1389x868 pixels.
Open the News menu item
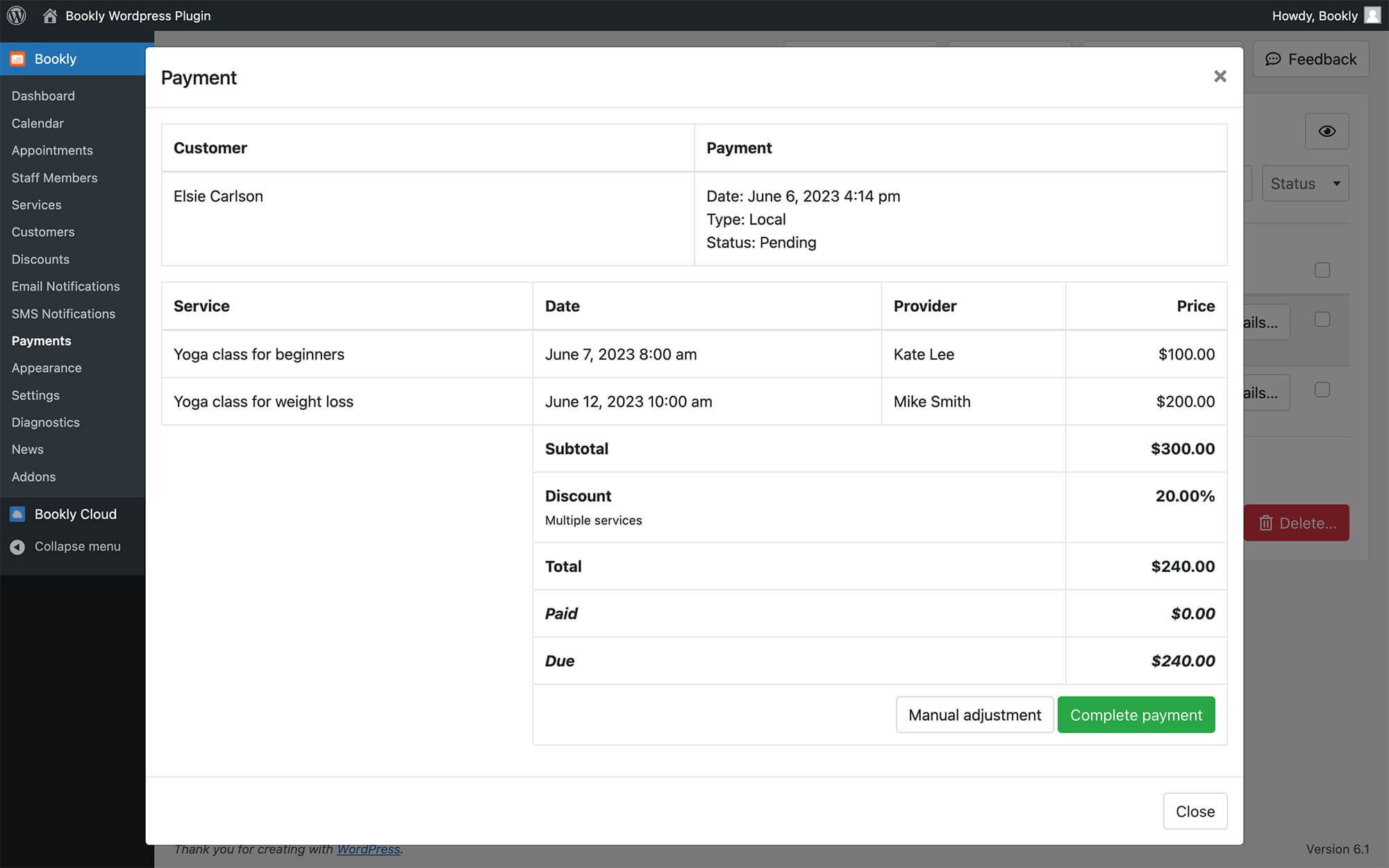(x=27, y=449)
